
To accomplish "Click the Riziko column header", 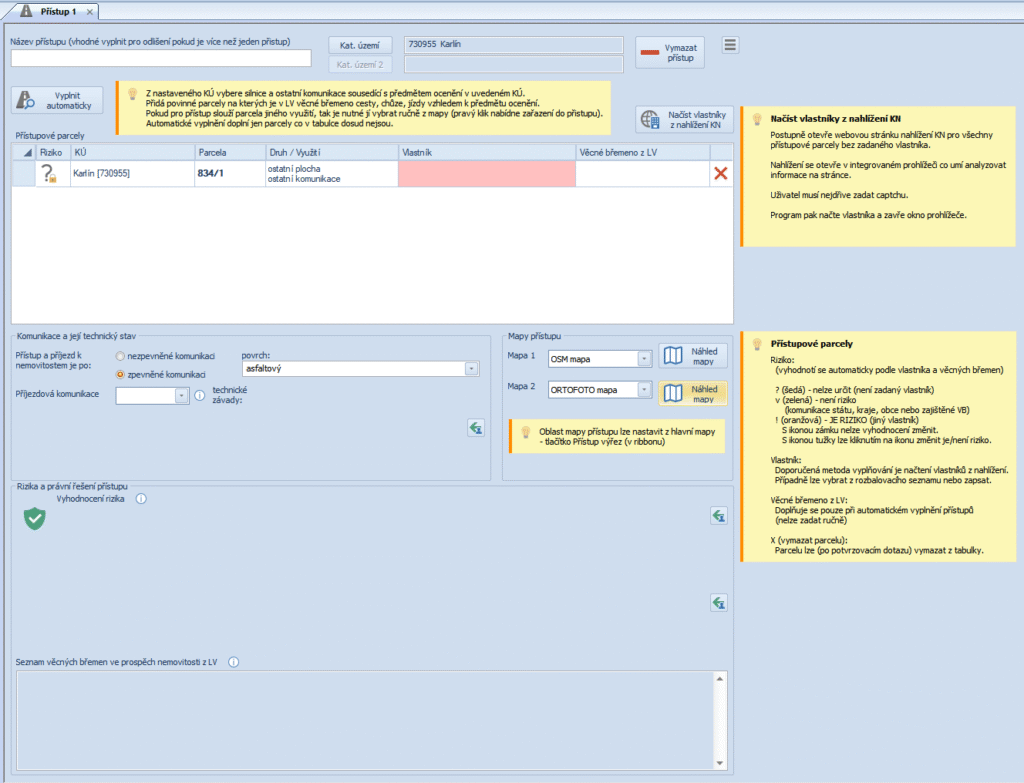I will (53, 152).
